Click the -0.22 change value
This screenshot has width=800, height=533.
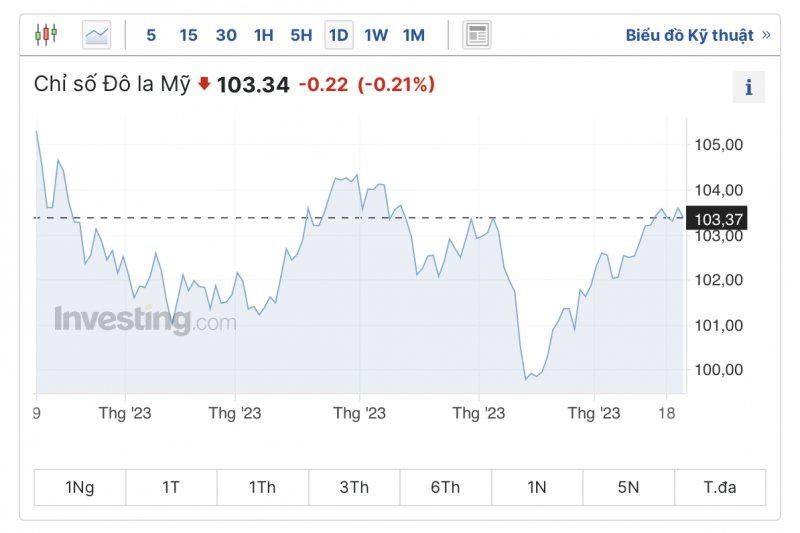pyautogui.click(x=323, y=85)
